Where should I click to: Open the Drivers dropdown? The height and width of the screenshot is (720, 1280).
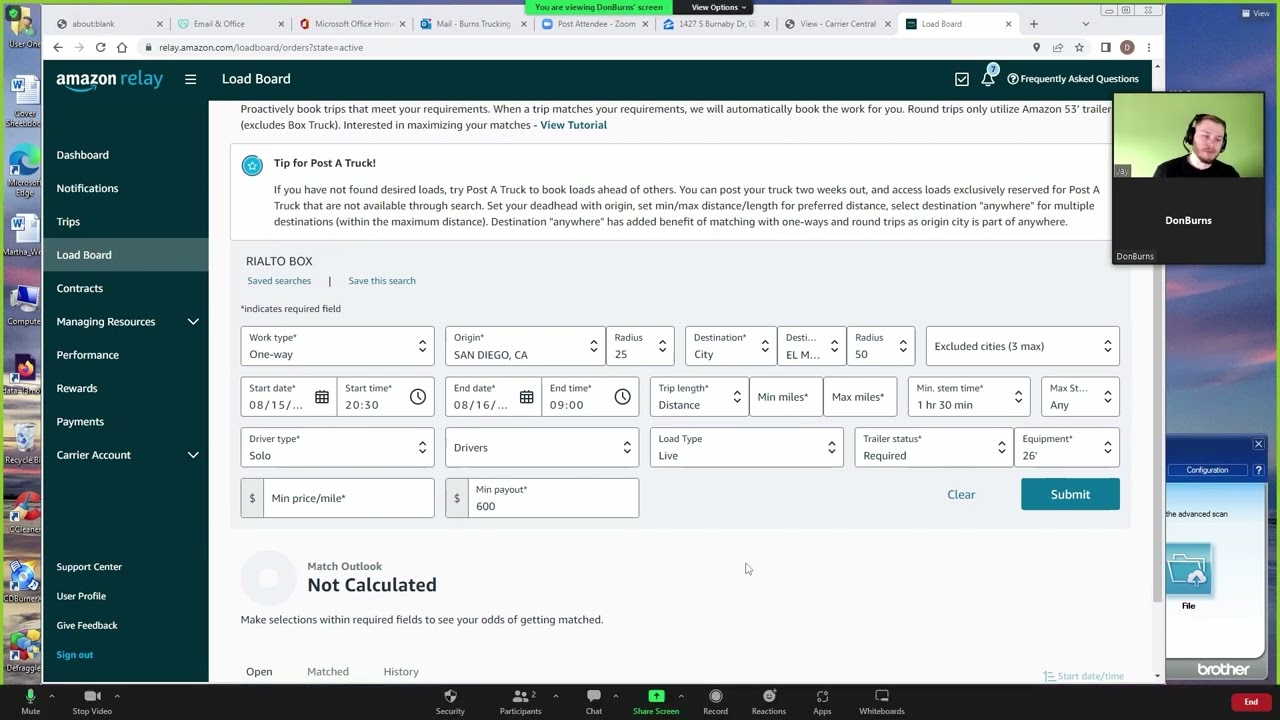click(x=541, y=448)
